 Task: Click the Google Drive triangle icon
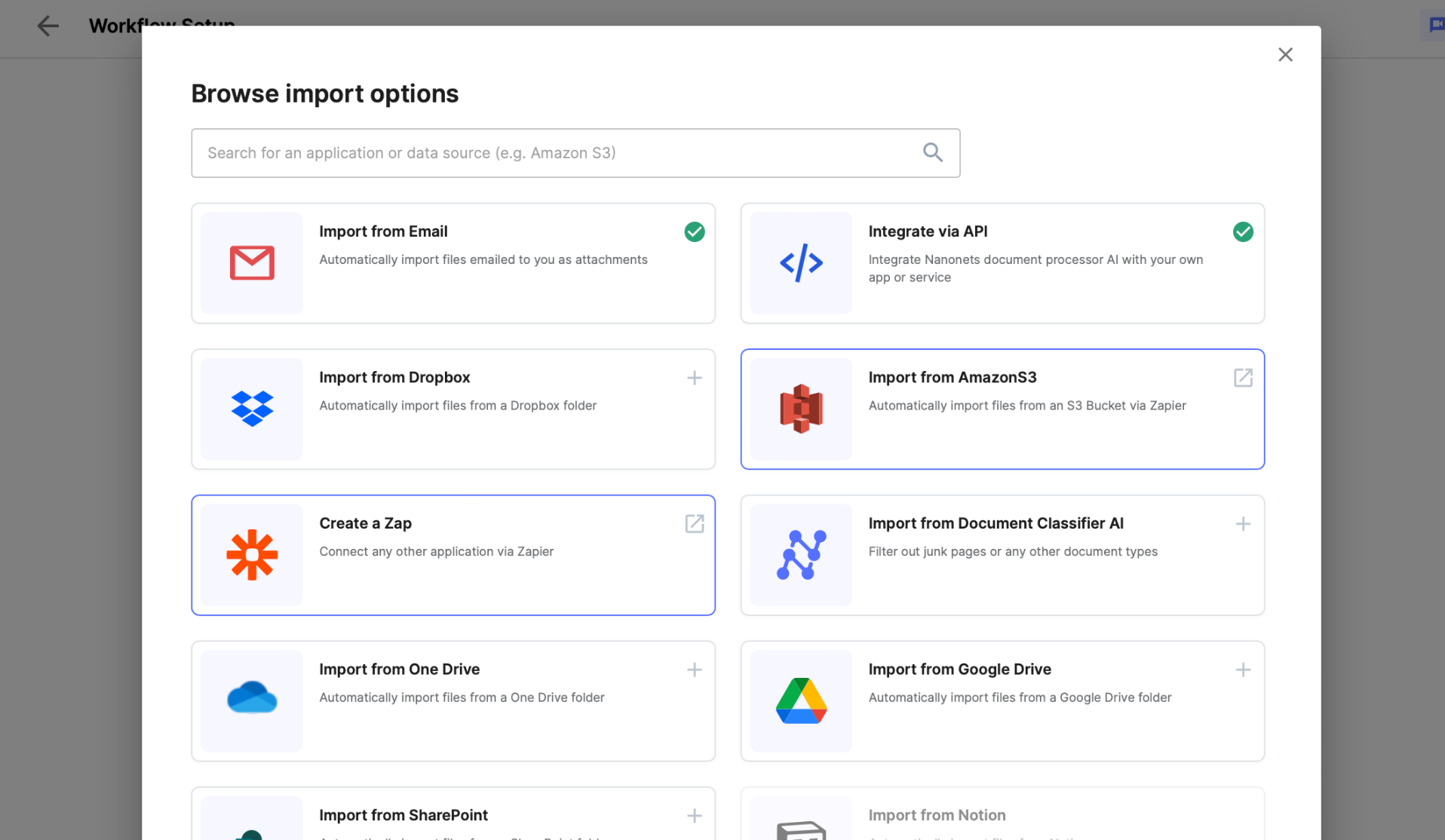[801, 701]
